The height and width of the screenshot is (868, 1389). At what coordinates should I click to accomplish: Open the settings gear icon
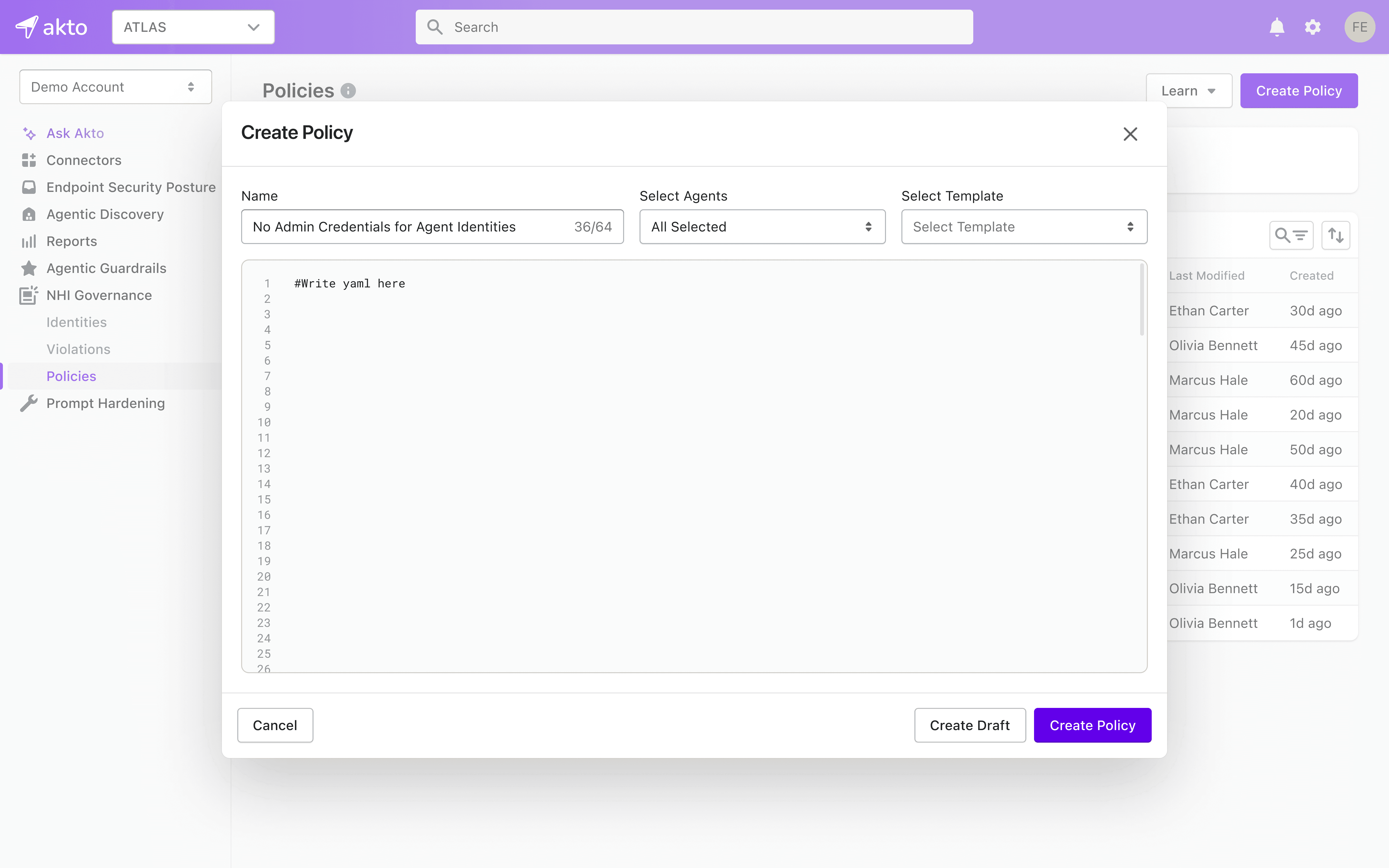[1313, 27]
